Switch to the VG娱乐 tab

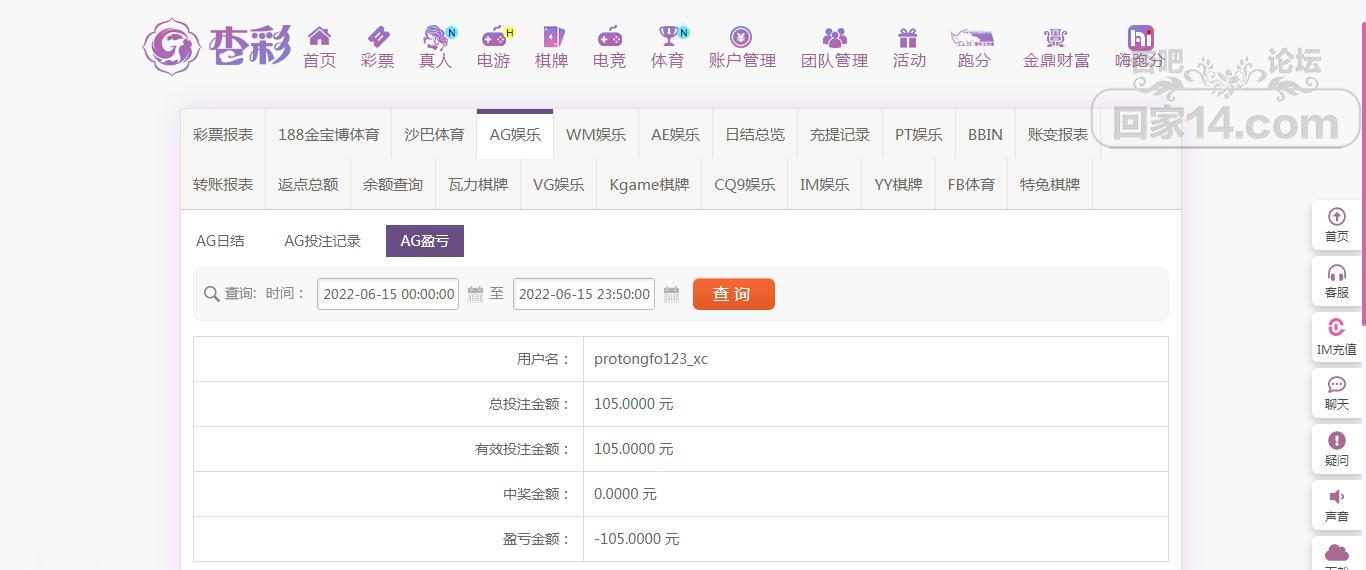(559, 184)
